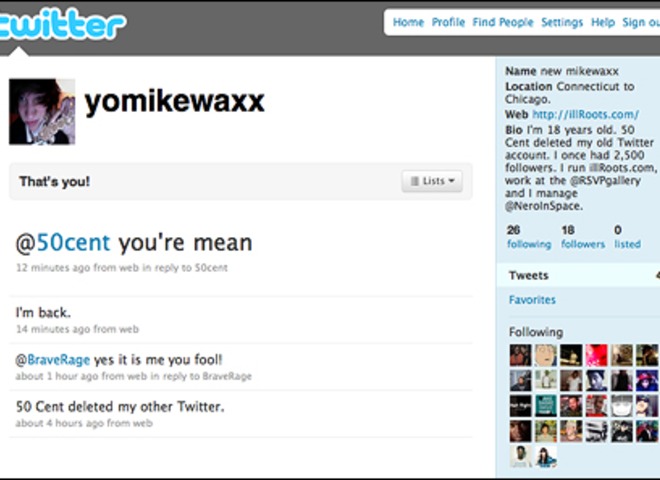Select the Tweets sidebar tab
This screenshot has width=660, height=480.
pyautogui.click(x=578, y=275)
